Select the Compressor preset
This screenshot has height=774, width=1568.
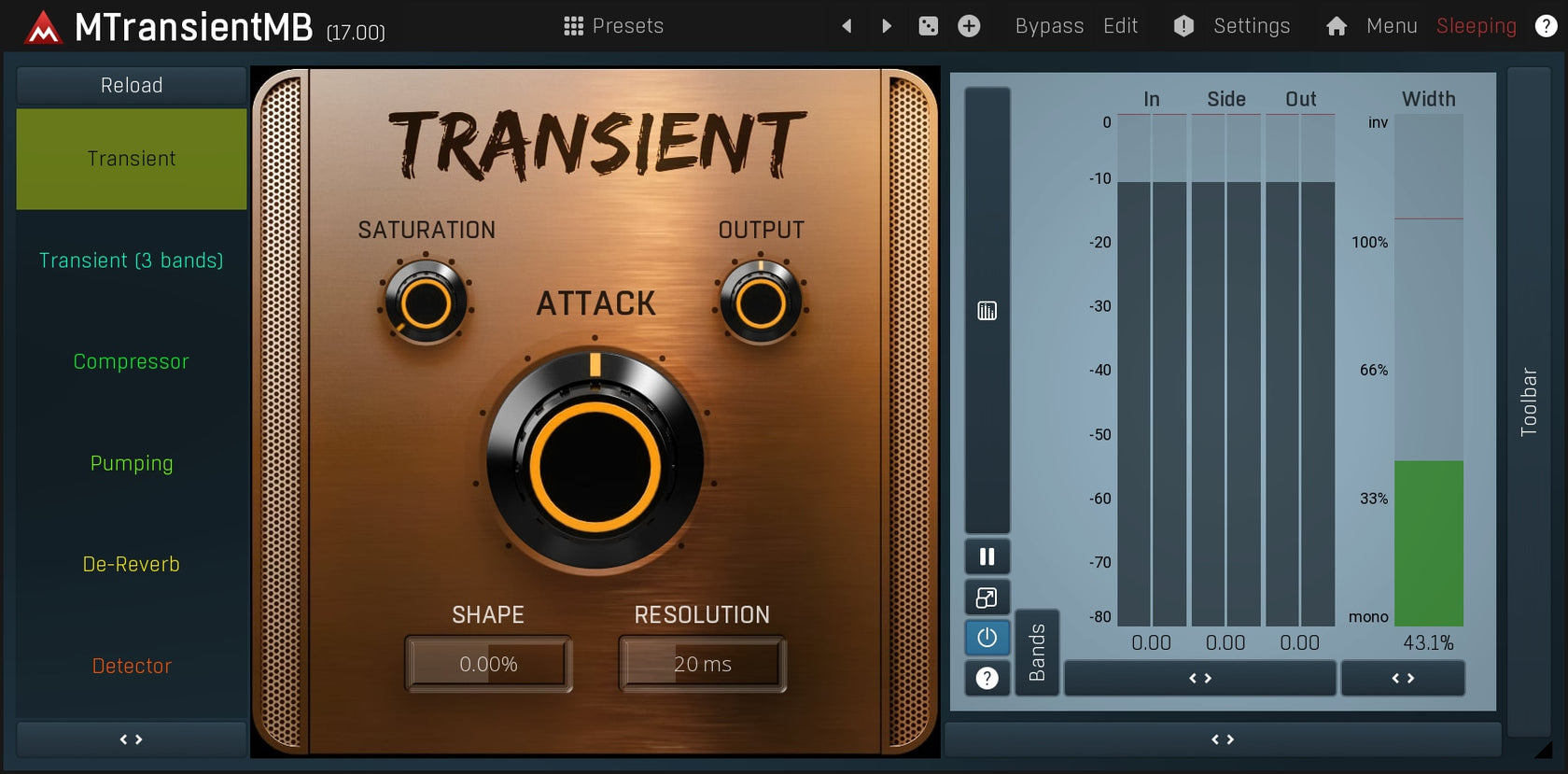(x=132, y=361)
